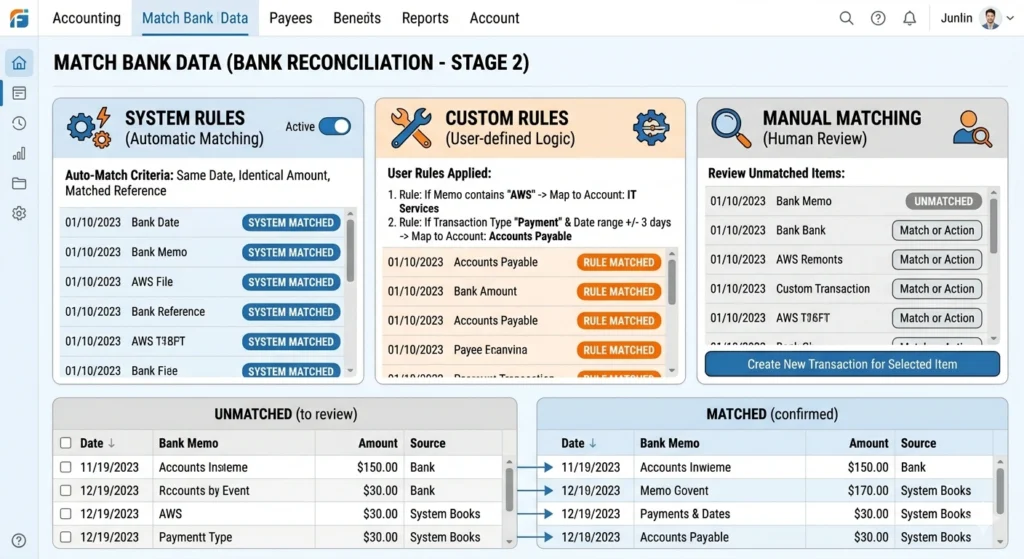
Task: Check the Rccounts by Event row checkbox
Action: pyautogui.click(x=65, y=490)
